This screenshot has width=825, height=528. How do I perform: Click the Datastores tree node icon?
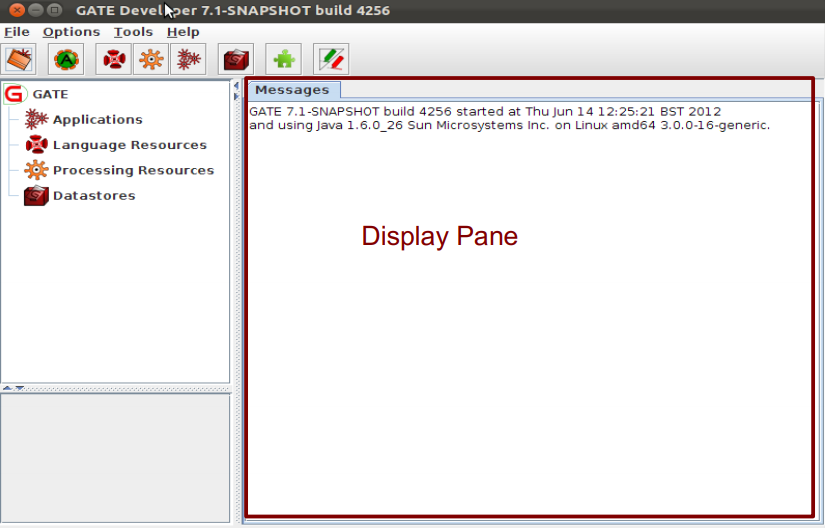[x=36, y=196]
